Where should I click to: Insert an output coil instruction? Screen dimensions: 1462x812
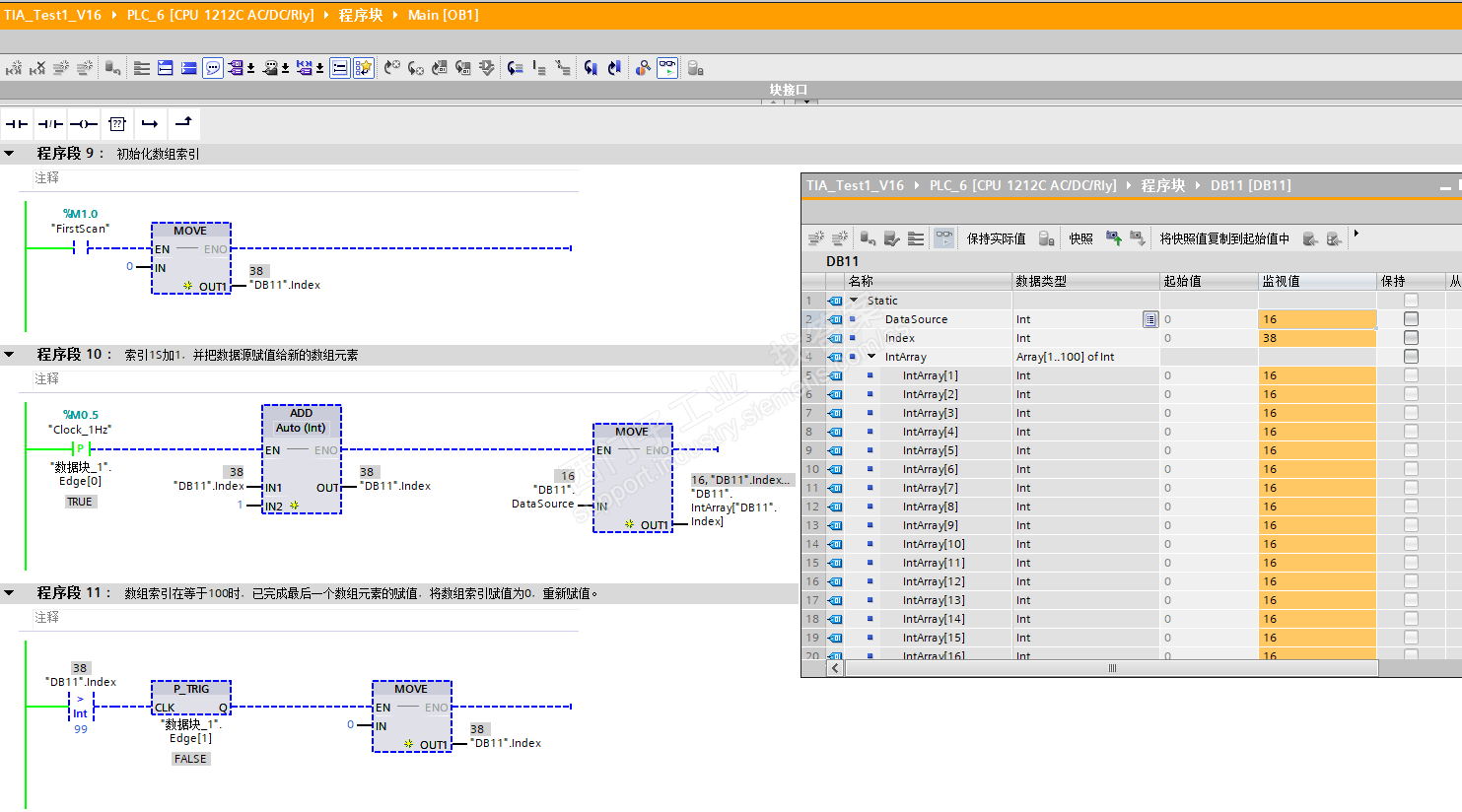(x=84, y=124)
